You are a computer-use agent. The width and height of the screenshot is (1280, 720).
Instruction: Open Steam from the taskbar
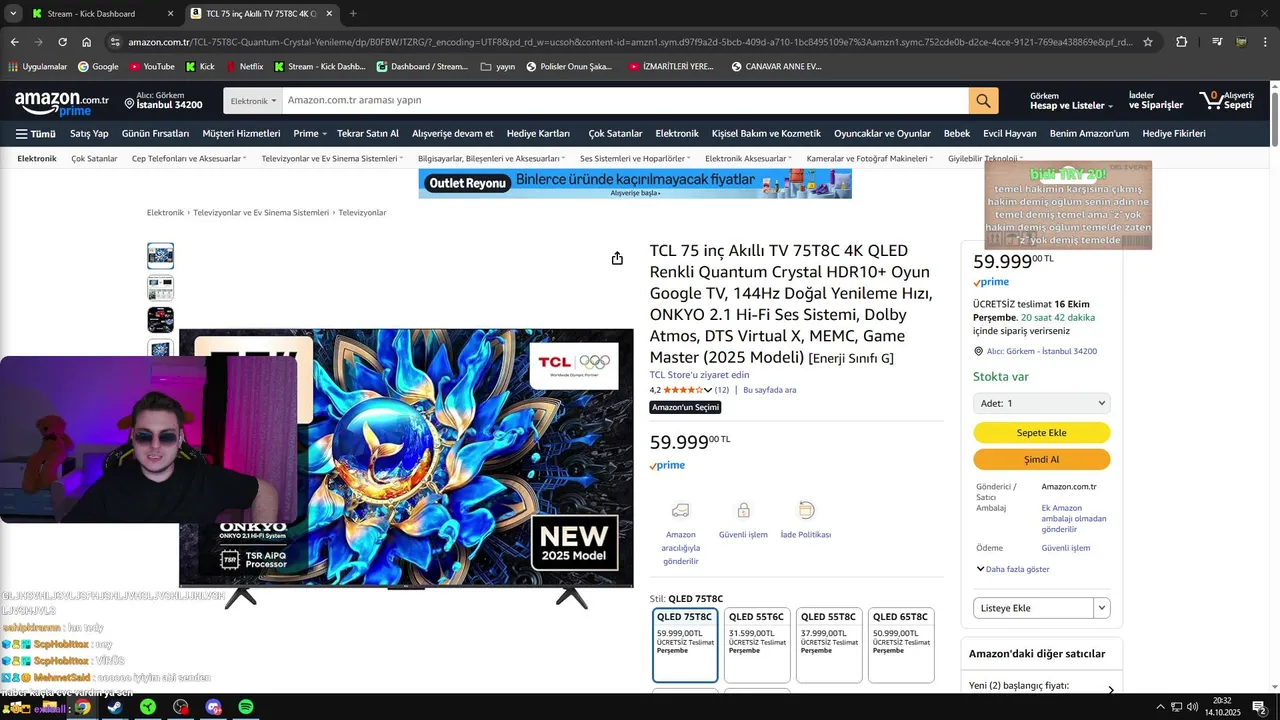pos(115,707)
